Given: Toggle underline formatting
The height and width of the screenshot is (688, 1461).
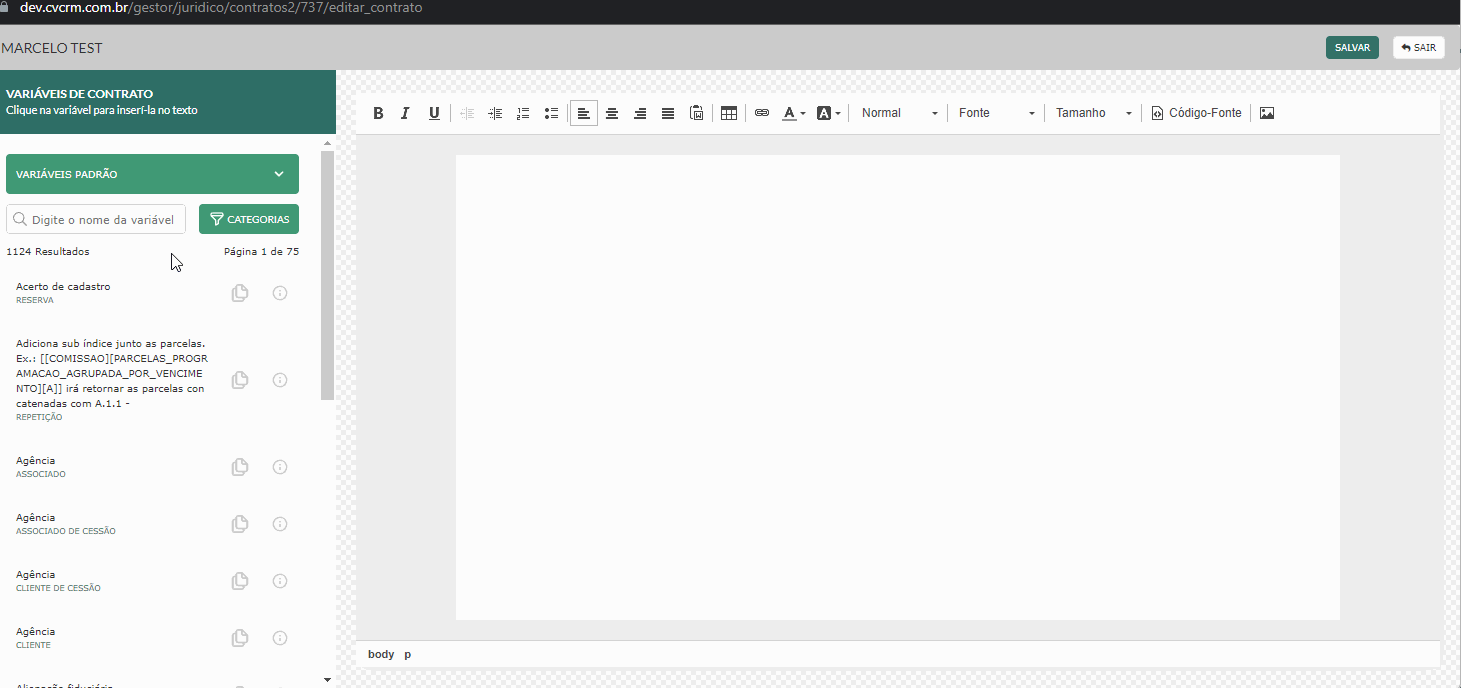Looking at the screenshot, I should (x=434, y=113).
